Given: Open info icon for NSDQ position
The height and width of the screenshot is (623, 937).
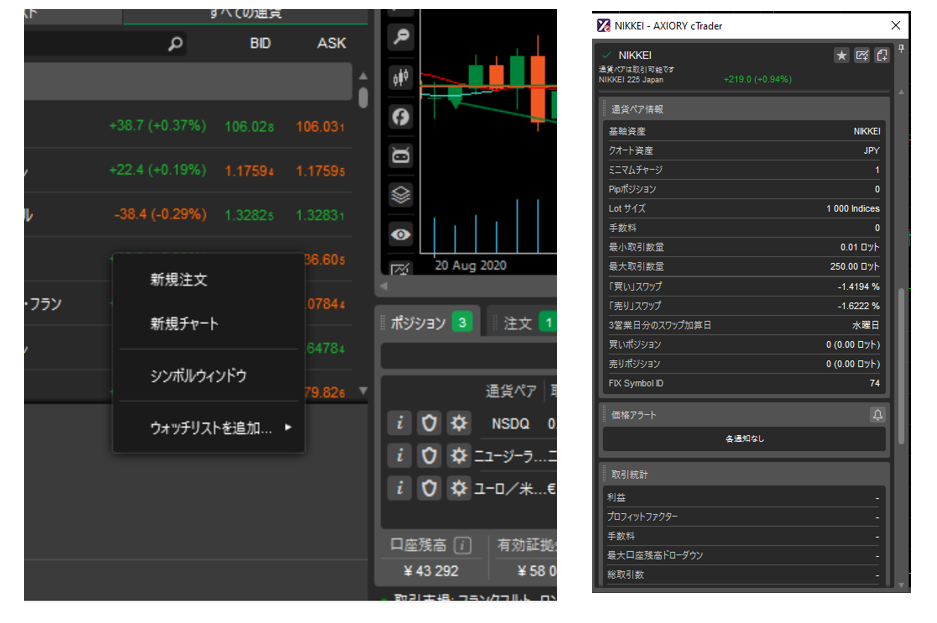Looking at the screenshot, I should click(400, 423).
